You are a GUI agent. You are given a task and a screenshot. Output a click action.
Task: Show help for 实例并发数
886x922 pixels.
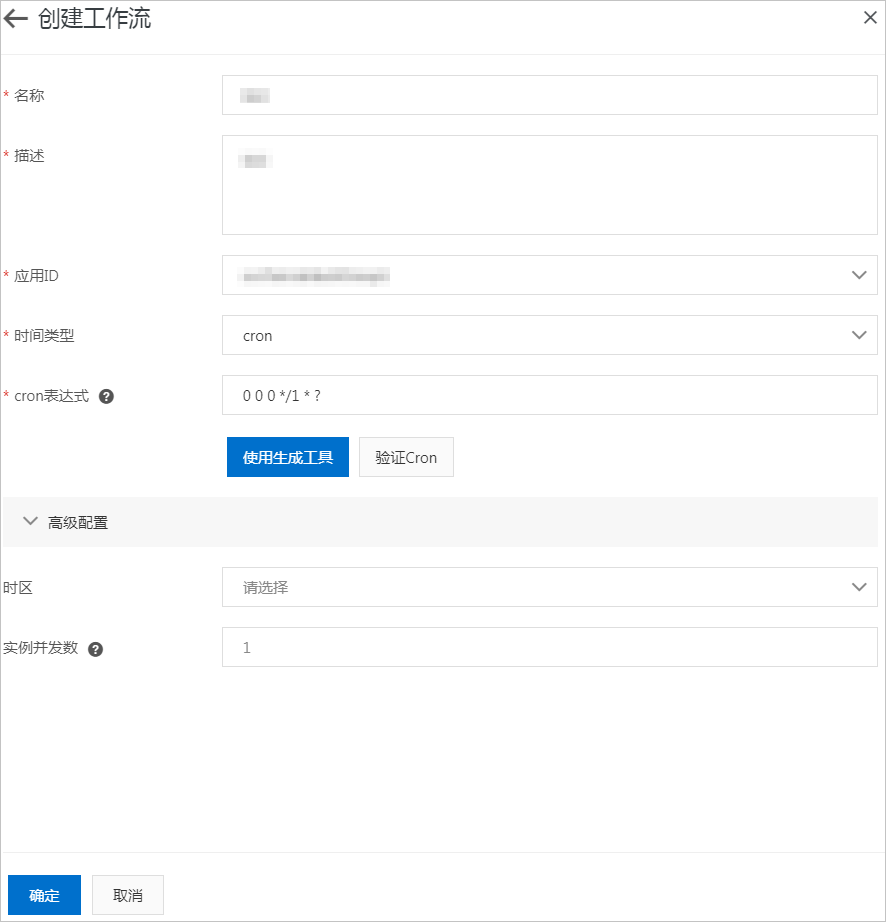click(95, 649)
